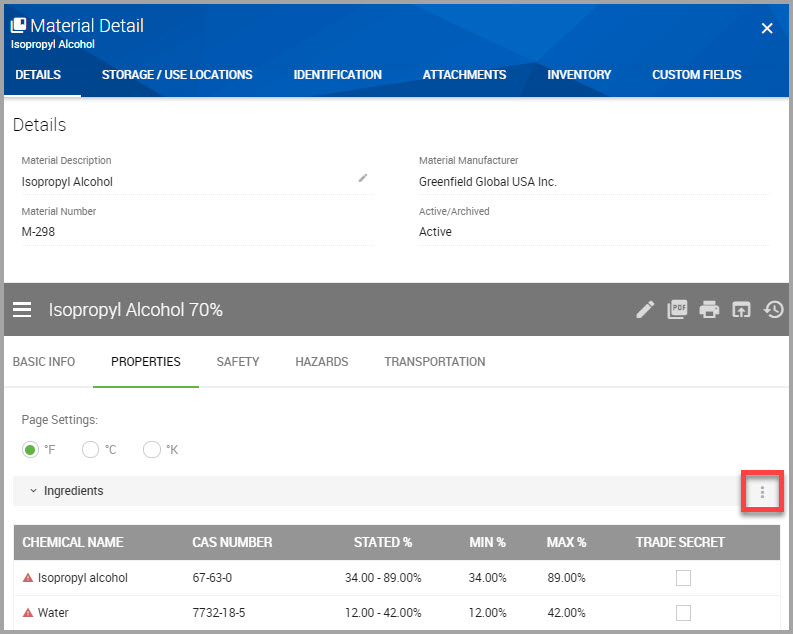
Task: Click the Stated % column header
Action: 383,542
